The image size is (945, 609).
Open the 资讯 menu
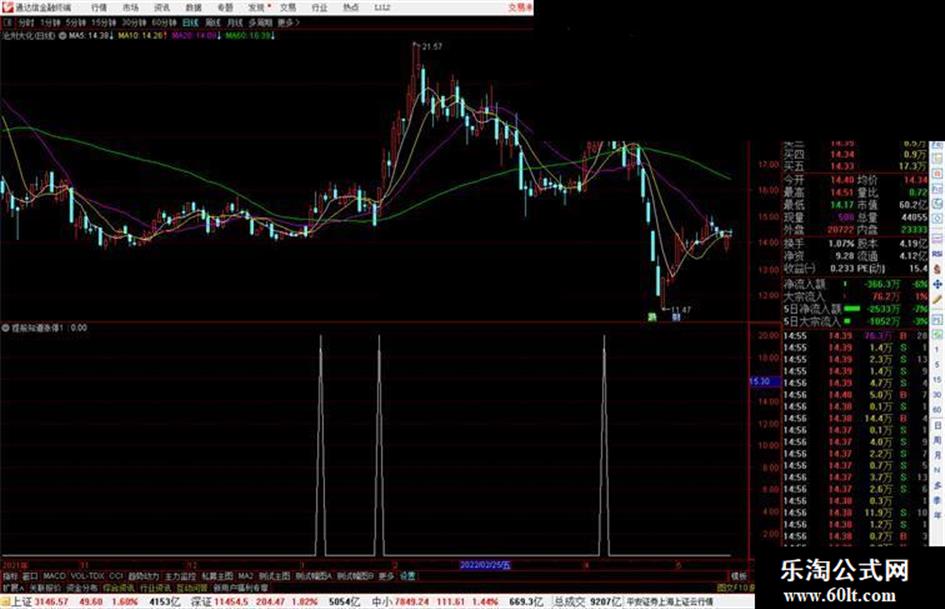(x=162, y=7)
